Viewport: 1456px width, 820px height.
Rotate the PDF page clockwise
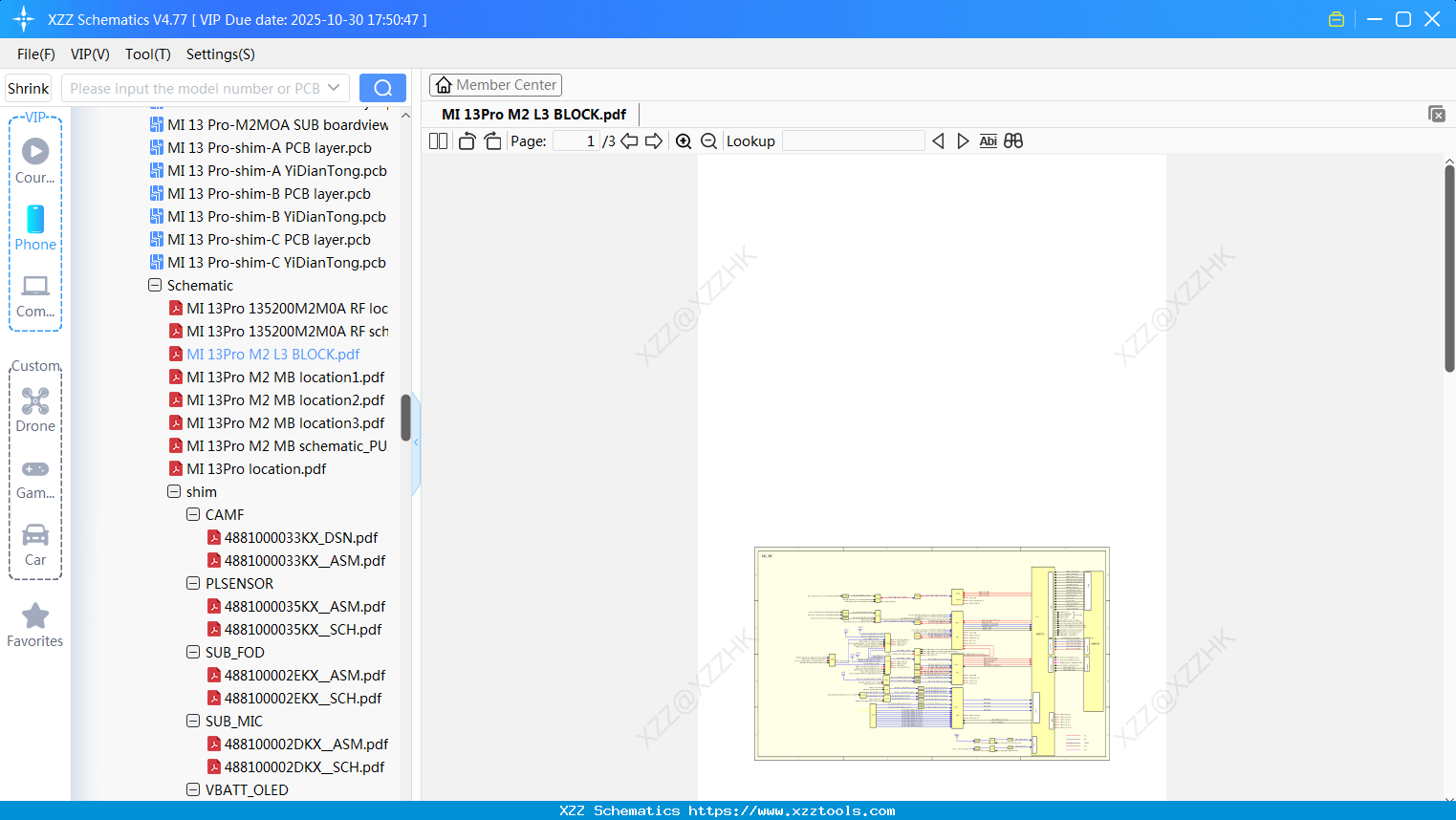pos(492,141)
